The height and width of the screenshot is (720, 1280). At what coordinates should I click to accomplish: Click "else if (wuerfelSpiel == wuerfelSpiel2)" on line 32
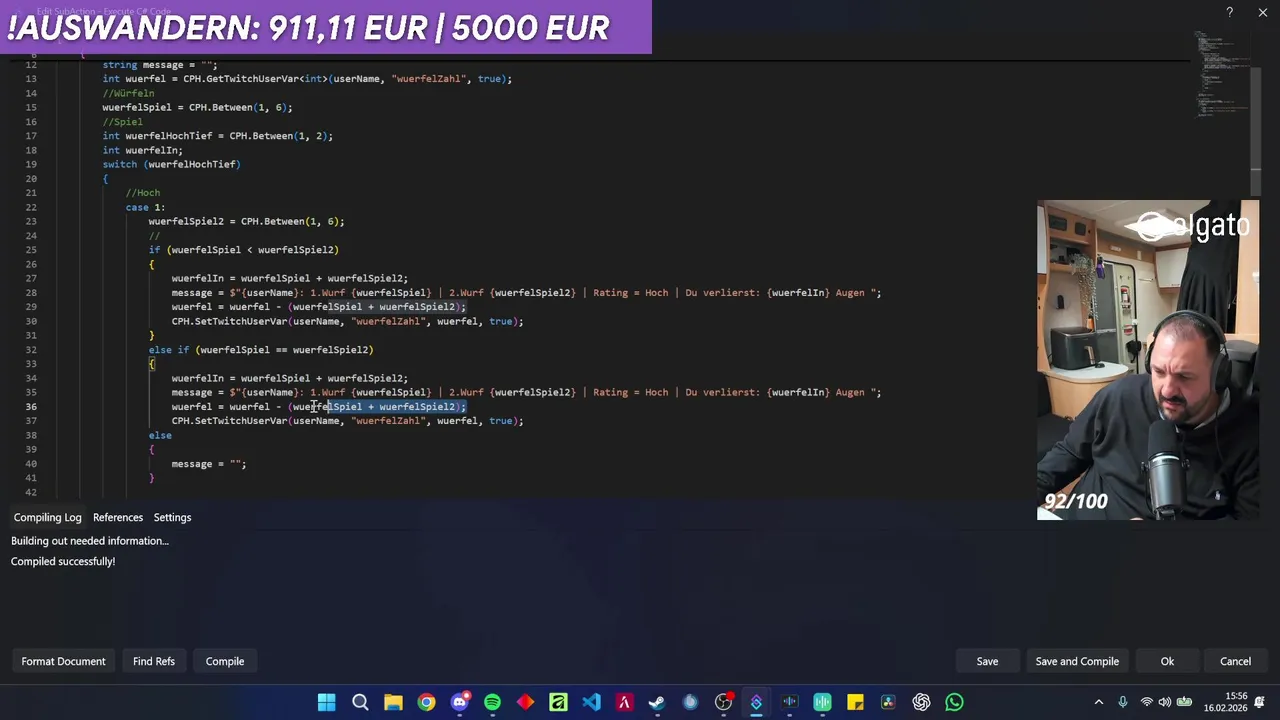(x=261, y=350)
